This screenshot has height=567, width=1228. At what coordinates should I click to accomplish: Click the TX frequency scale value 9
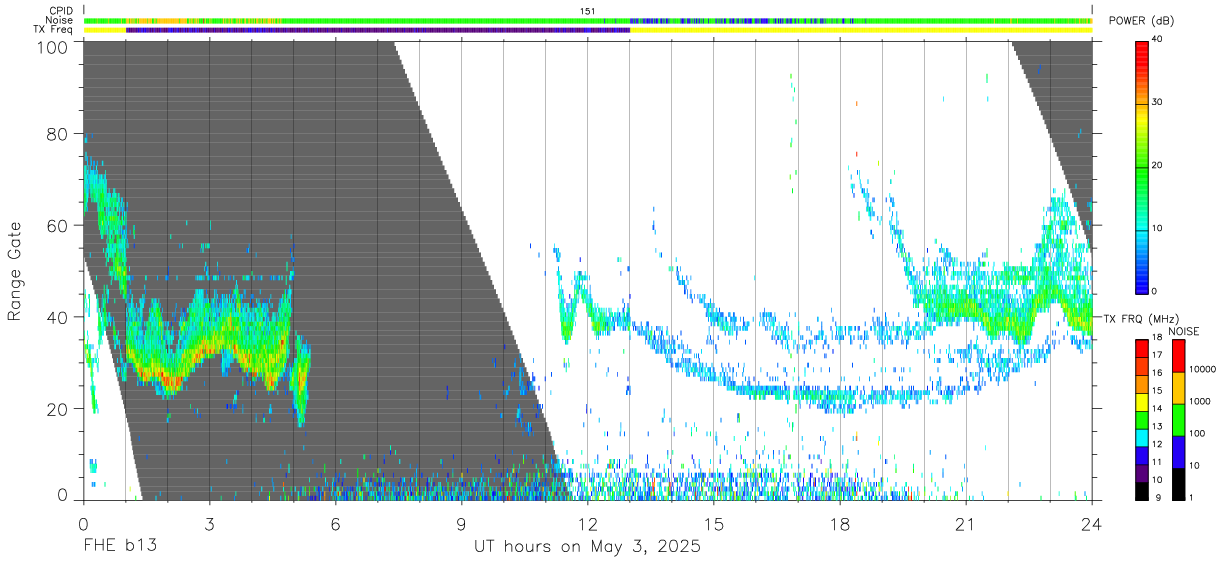(x=1156, y=497)
